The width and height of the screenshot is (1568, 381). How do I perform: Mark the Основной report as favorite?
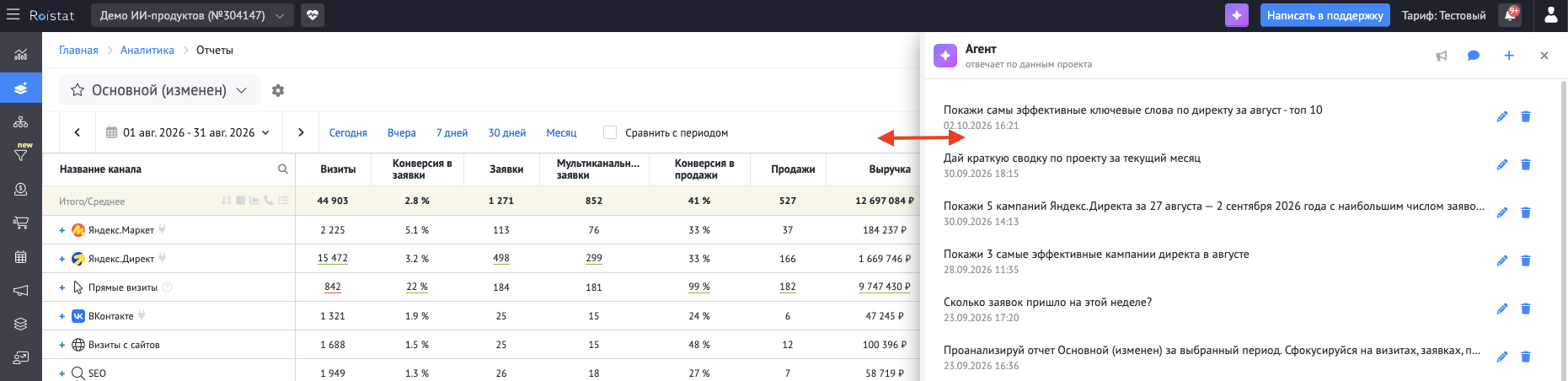point(78,90)
